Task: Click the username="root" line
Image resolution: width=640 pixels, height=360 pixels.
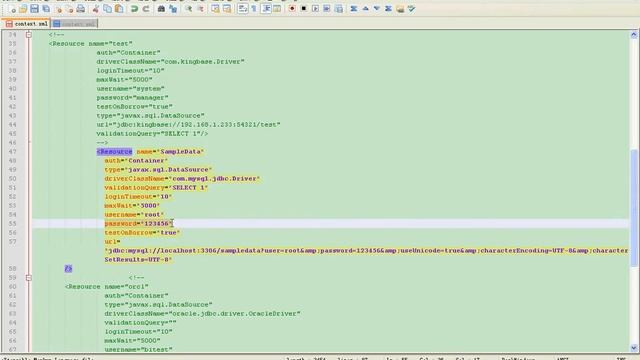Action: (x=134, y=214)
